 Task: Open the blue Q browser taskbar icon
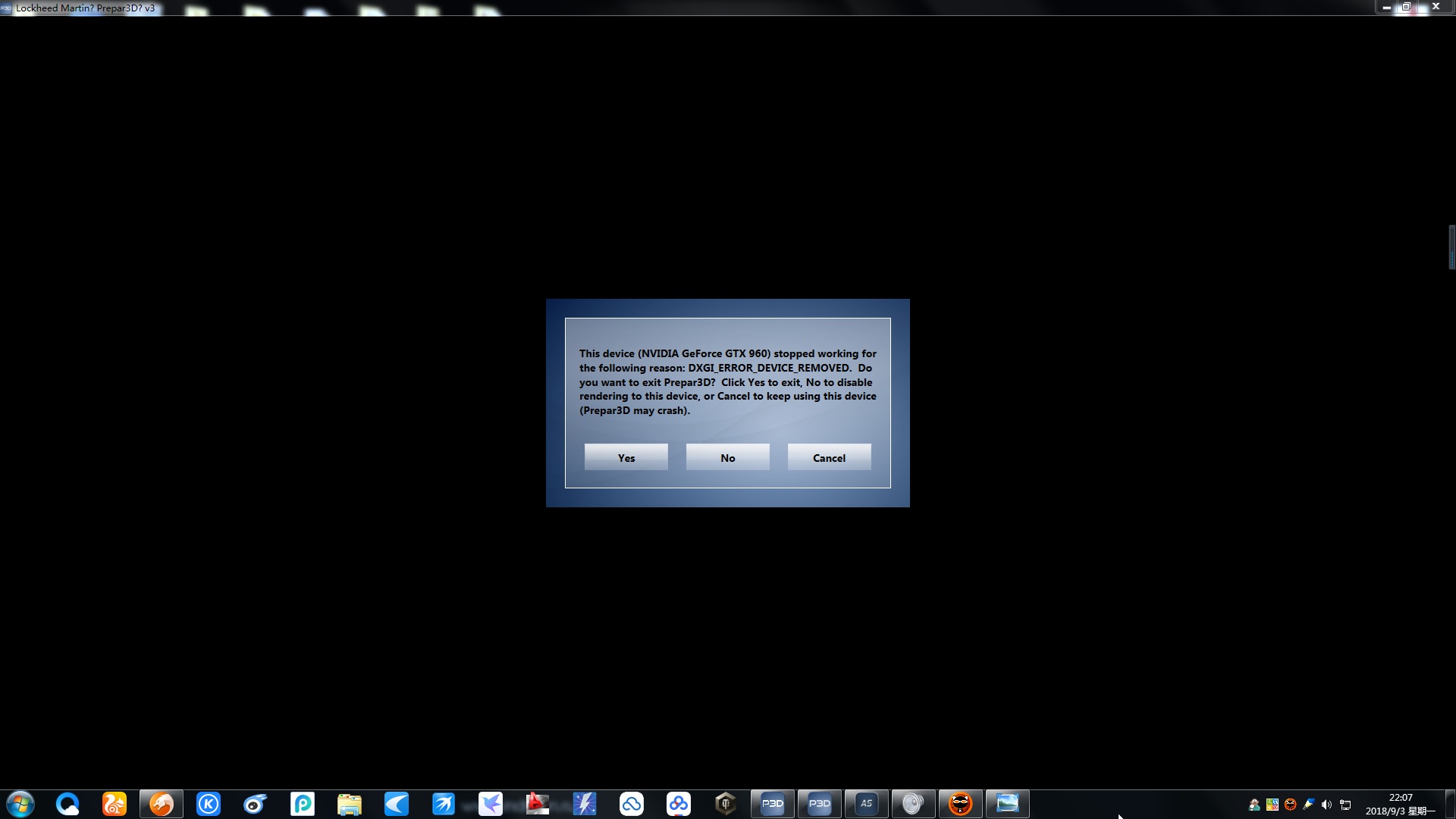pyautogui.click(x=67, y=804)
